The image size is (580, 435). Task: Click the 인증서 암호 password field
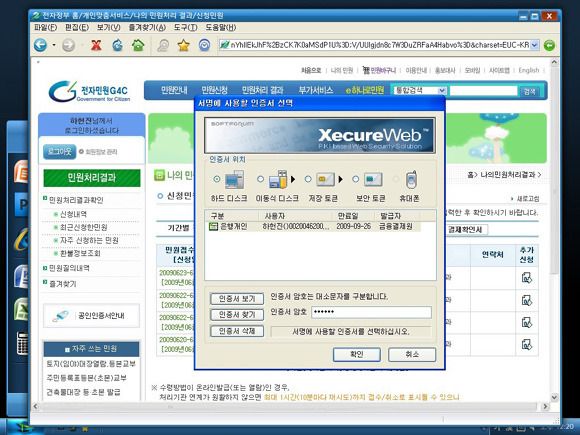(371, 312)
